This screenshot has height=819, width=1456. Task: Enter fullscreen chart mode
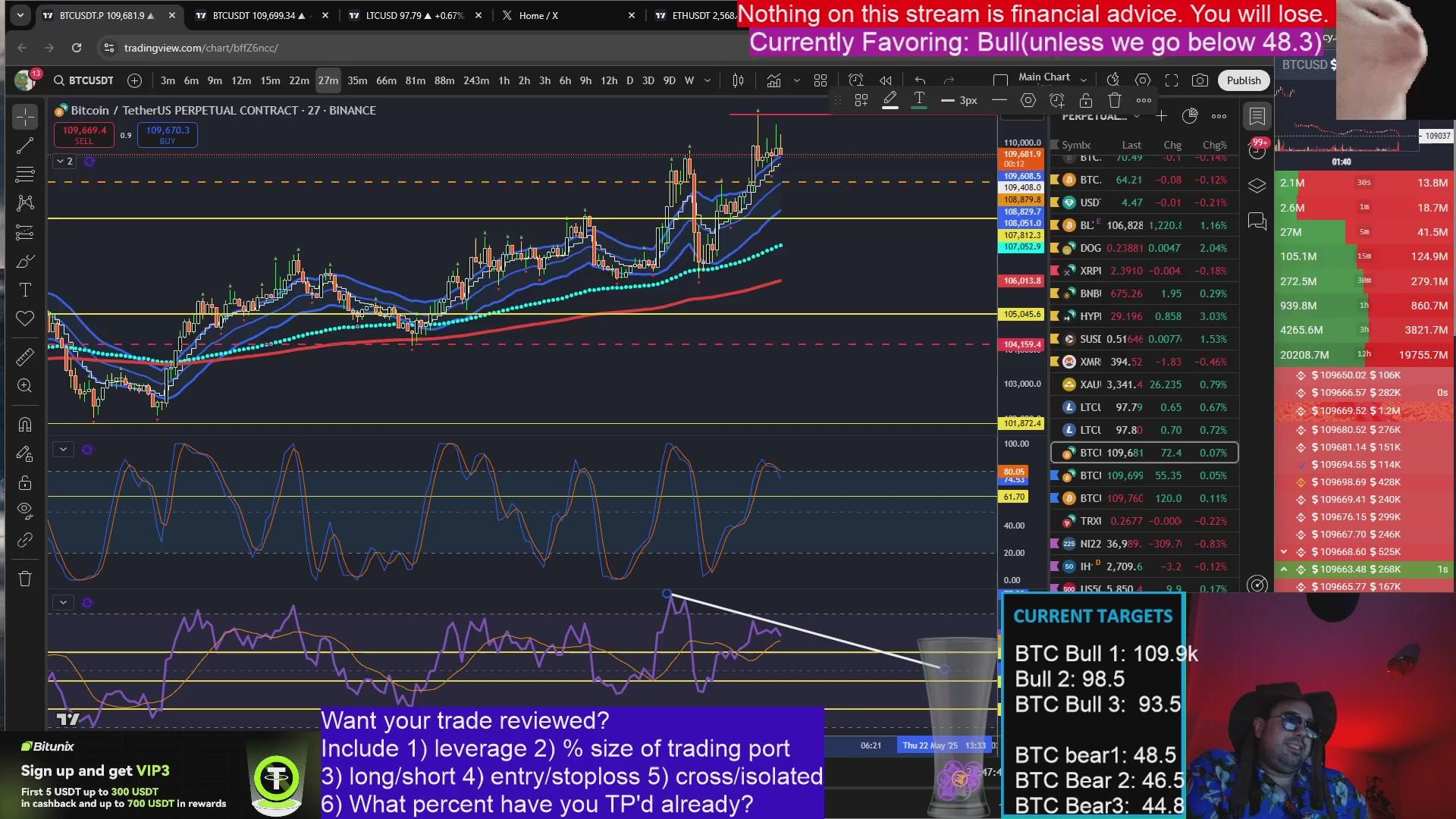click(x=1172, y=80)
